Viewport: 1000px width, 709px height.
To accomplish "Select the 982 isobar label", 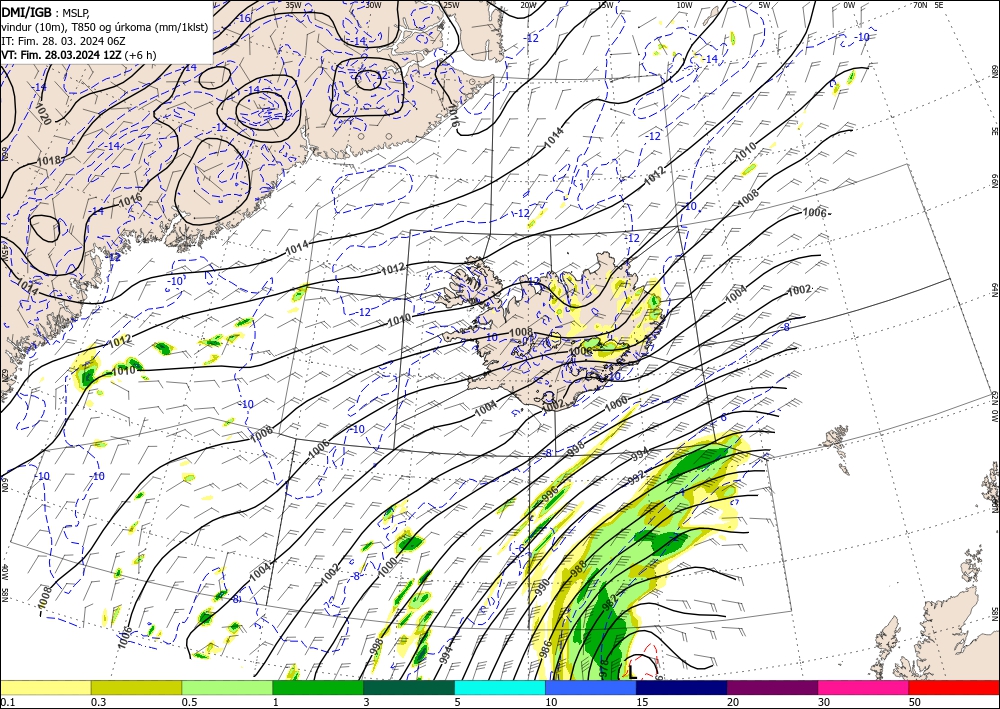I will click(610, 601).
